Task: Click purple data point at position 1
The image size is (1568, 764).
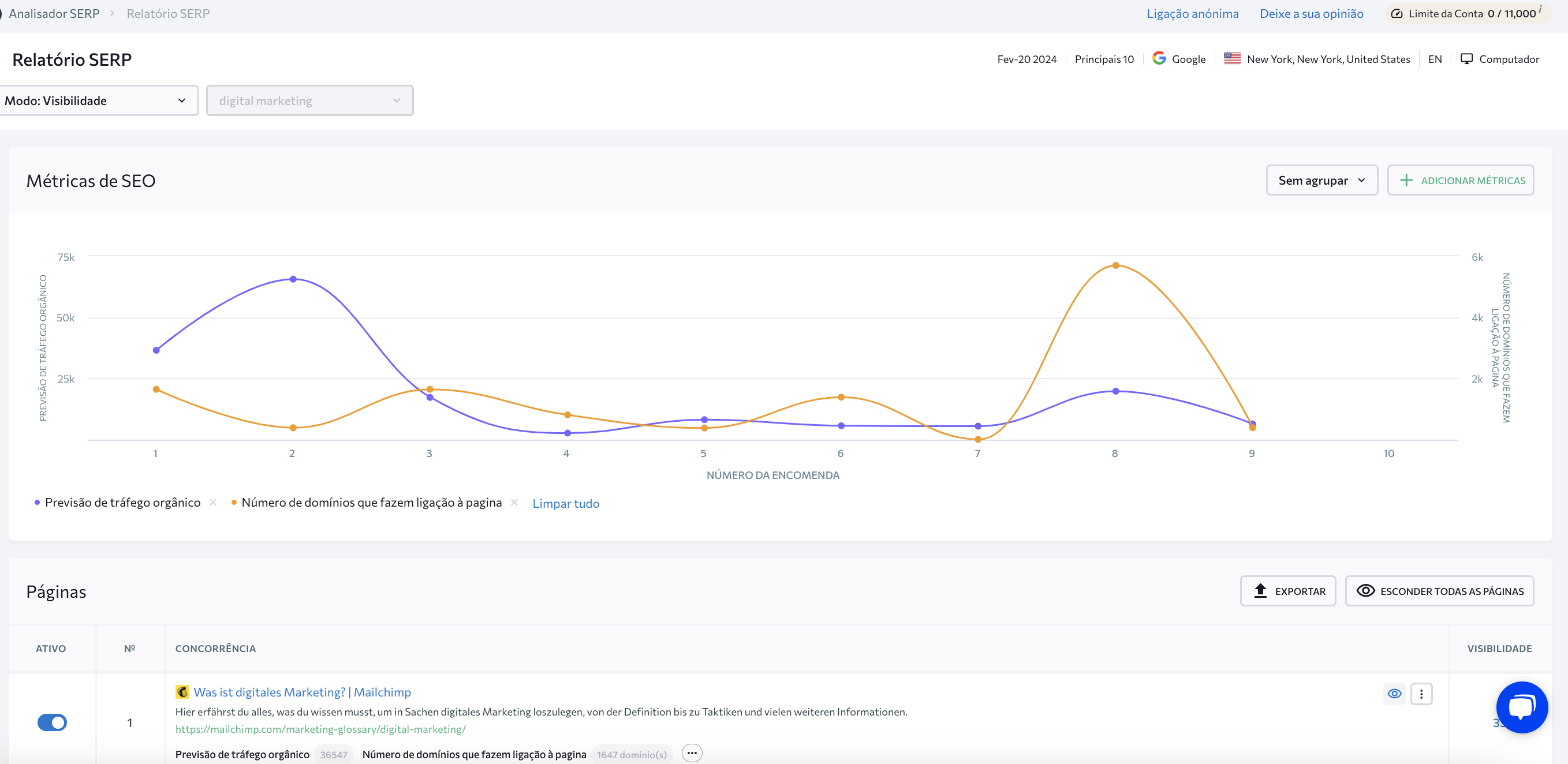Action: (x=156, y=350)
